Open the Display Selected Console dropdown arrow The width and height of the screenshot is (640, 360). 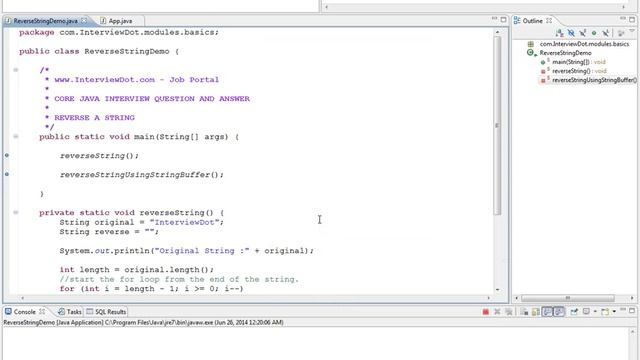click(595, 311)
